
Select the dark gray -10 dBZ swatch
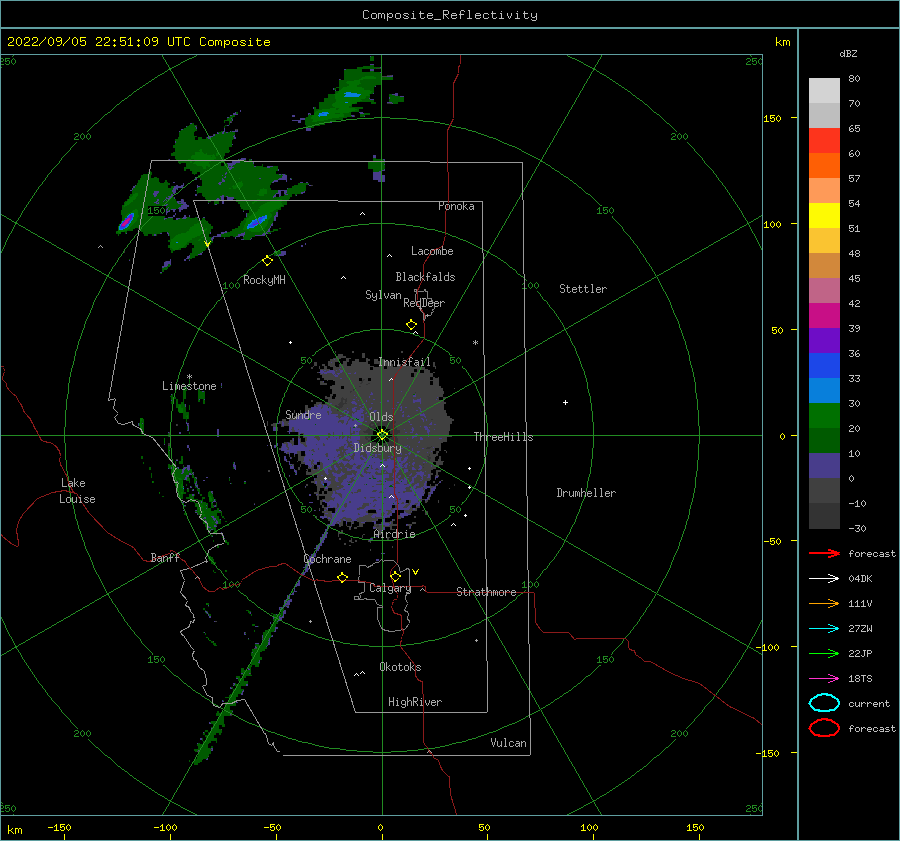(x=824, y=515)
